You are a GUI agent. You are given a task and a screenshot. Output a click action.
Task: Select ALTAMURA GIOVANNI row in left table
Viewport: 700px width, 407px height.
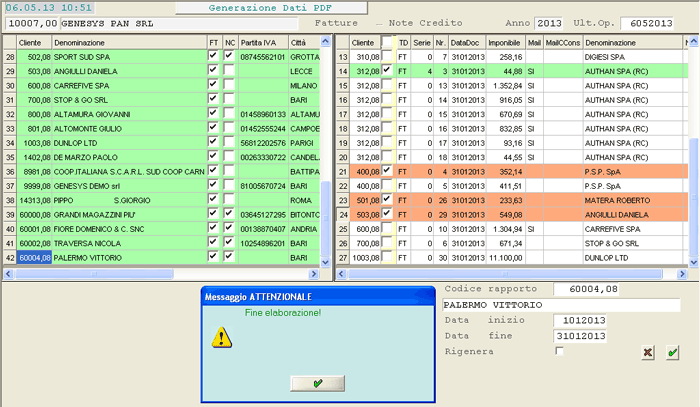pos(161,114)
